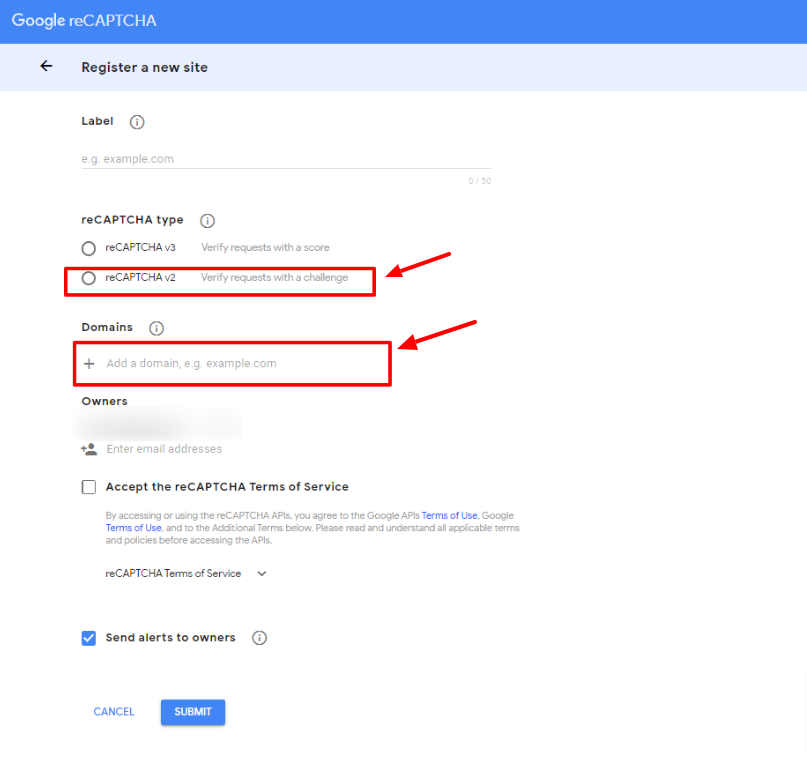This screenshot has width=807, height=776.
Task: Click the add person icon under Owners
Action: (x=89, y=449)
